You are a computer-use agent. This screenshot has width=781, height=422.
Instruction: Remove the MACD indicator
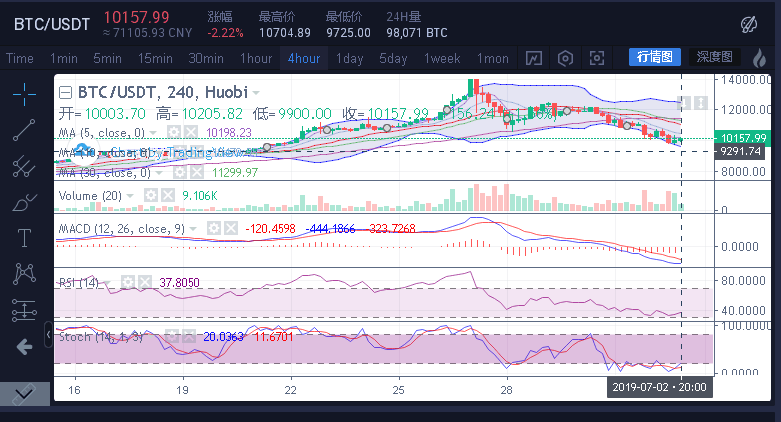[x=231, y=229]
